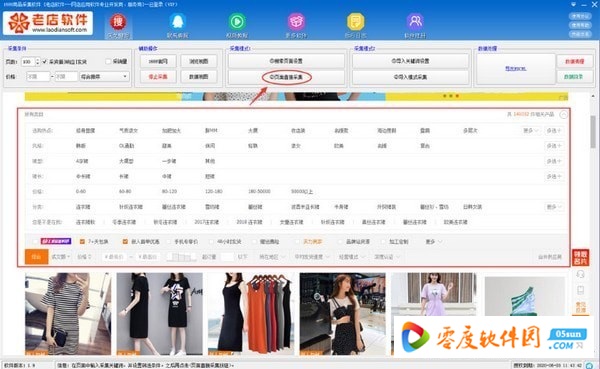
Task: Open the sort order combo box beside price
Action: click(x=104, y=77)
